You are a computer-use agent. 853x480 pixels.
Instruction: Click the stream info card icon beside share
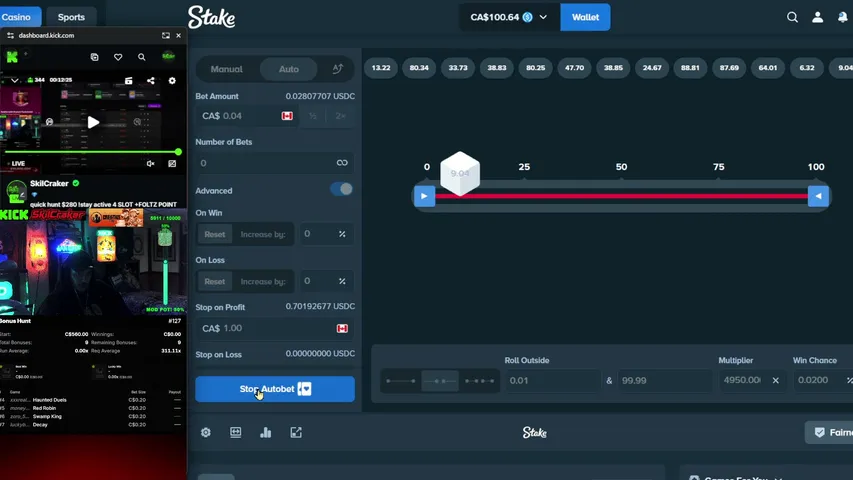click(x=129, y=81)
